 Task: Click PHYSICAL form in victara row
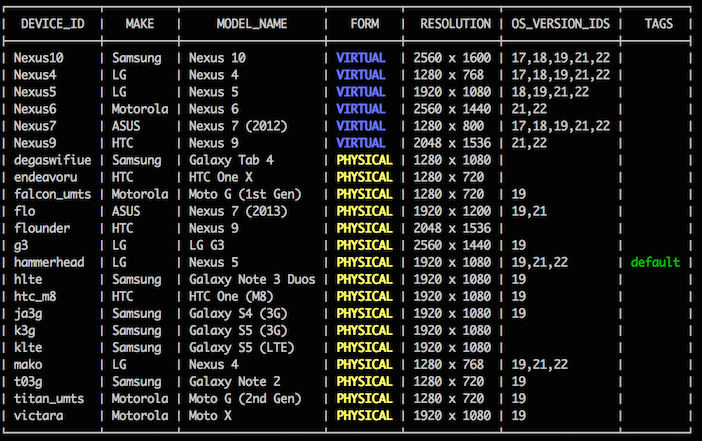pos(364,415)
